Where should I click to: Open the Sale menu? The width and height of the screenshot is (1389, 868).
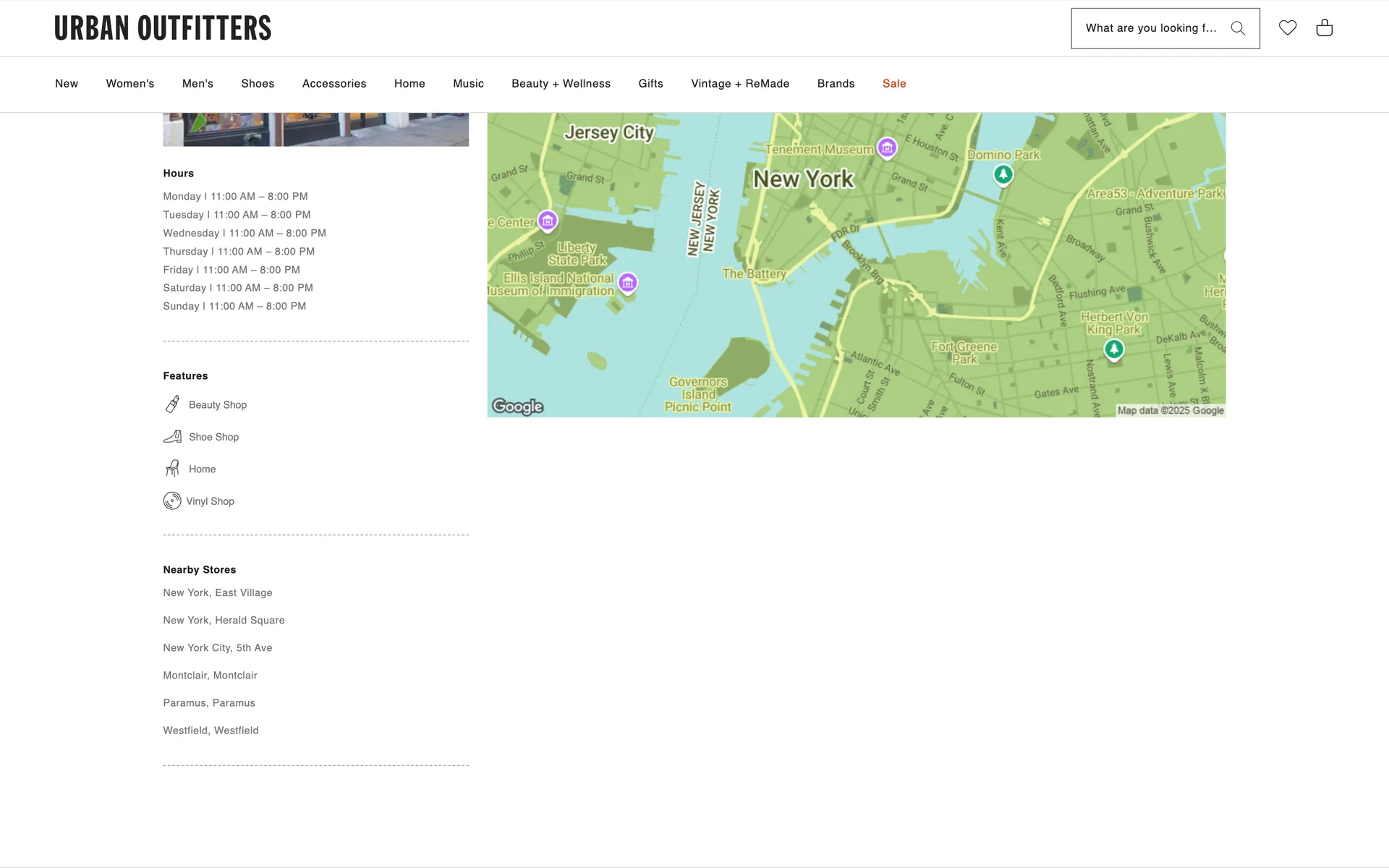point(894,84)
